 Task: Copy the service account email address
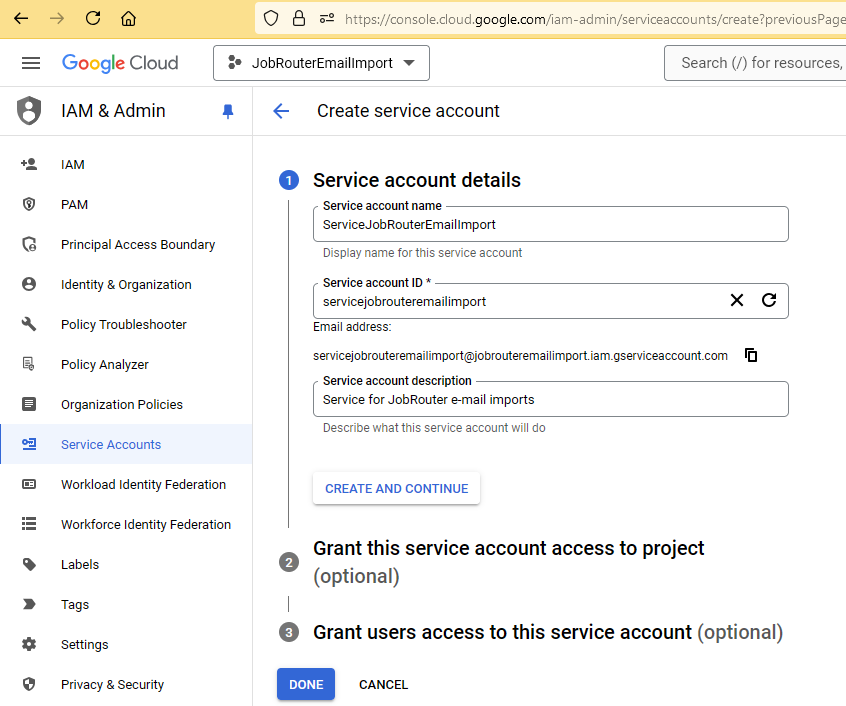(751, 354)
